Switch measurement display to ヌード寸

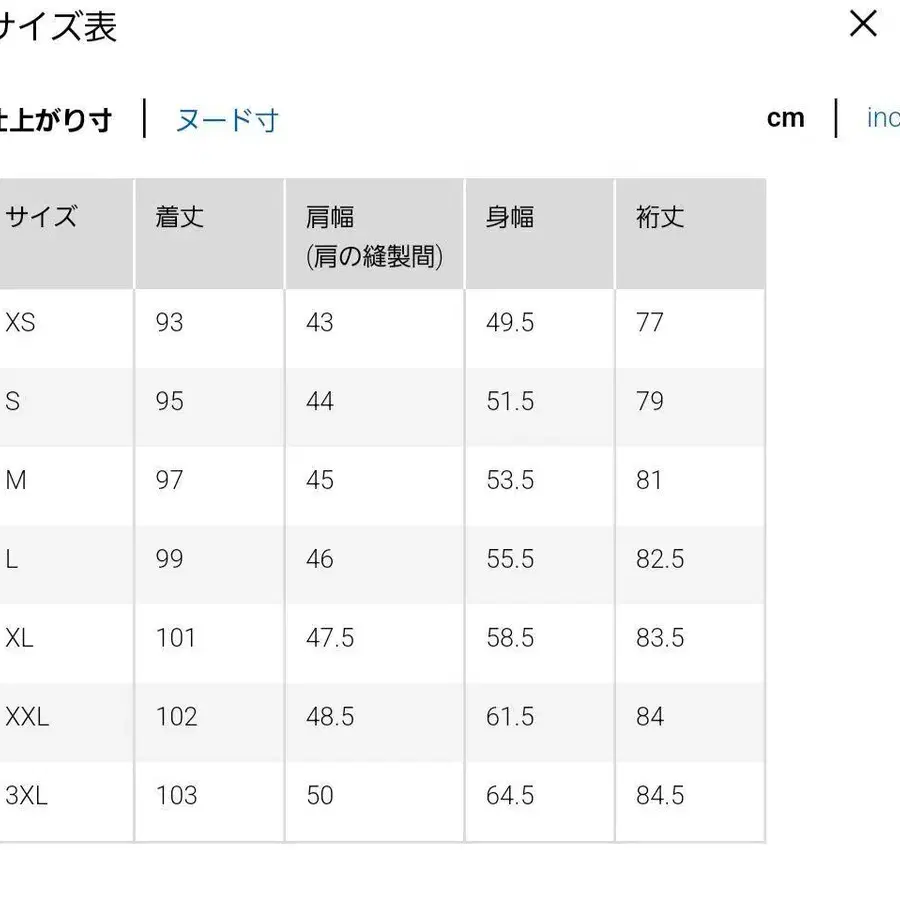point(226,119)
